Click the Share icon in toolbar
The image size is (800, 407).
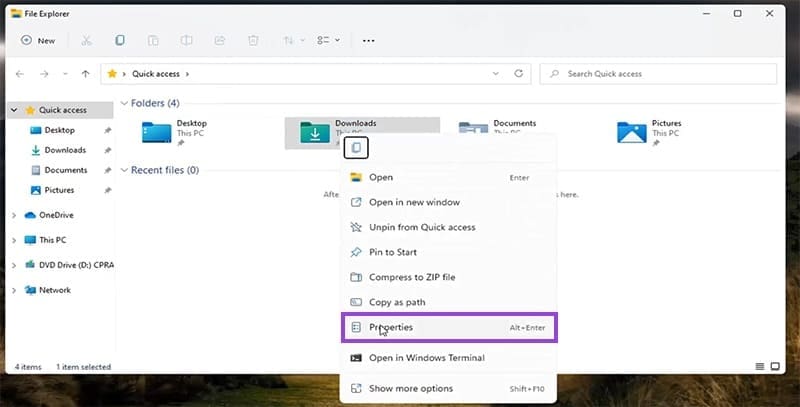coord(219,40)
